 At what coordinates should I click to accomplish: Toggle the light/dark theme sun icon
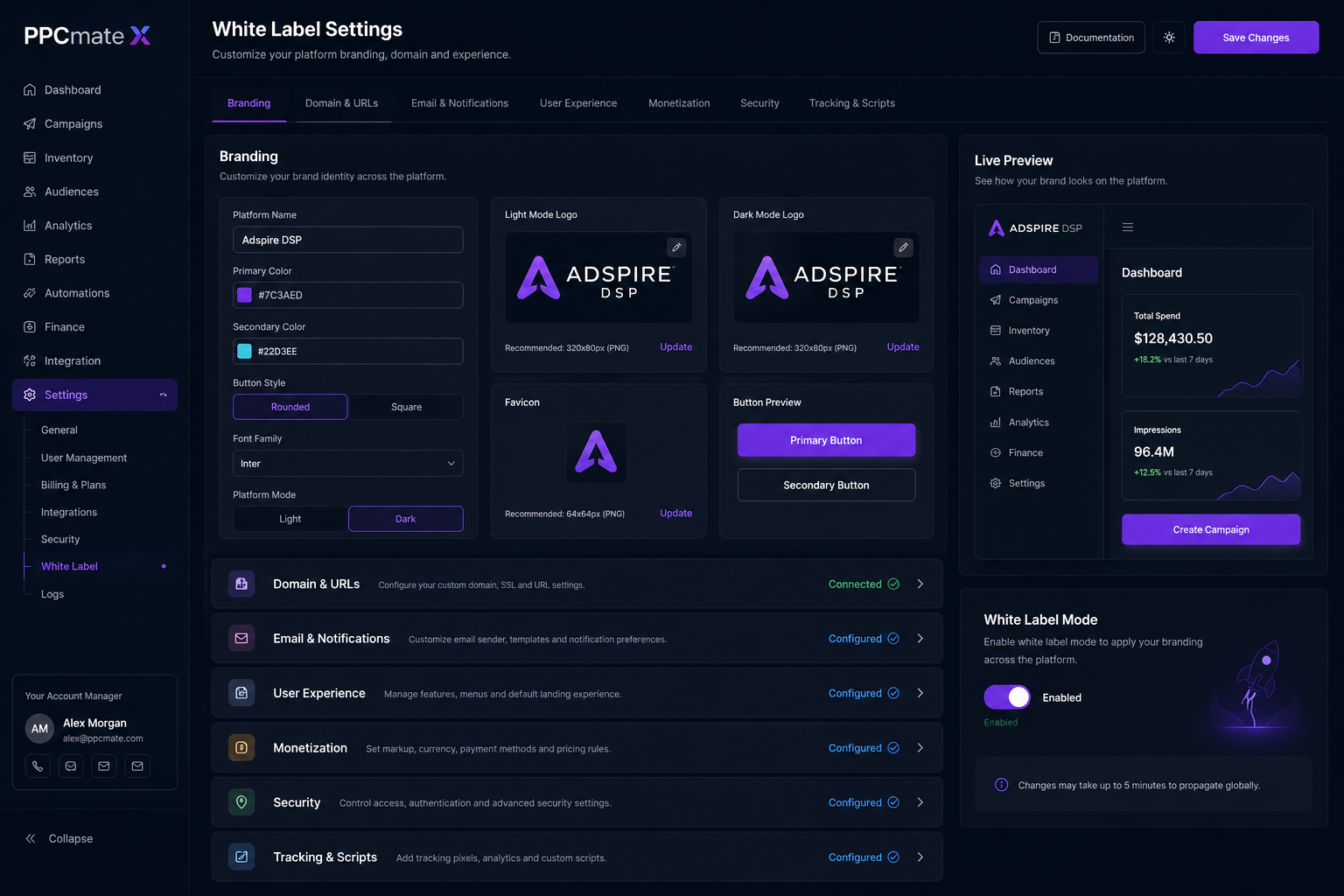point(1169,38)
